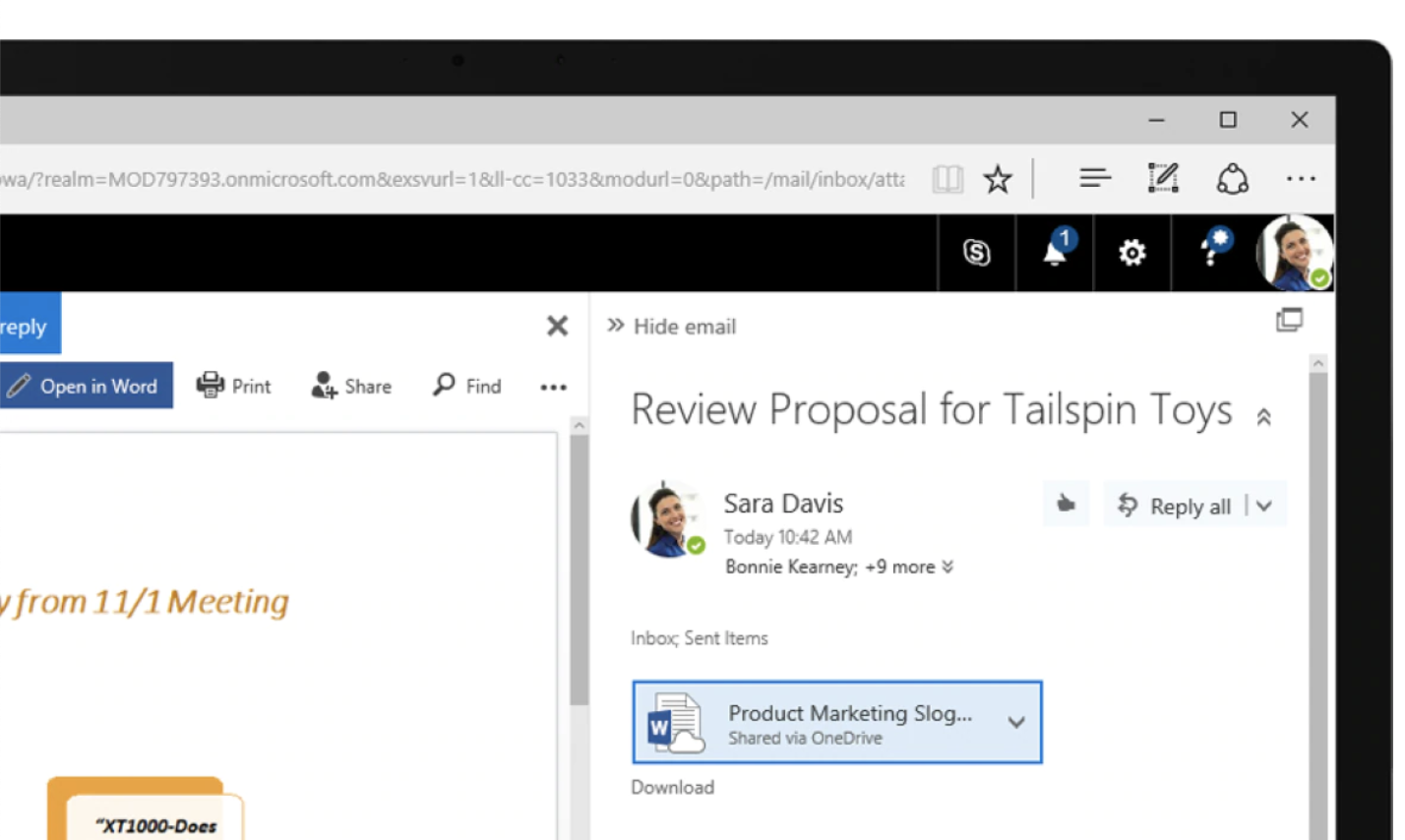Open email in a separate window
This screenshot has width=1405, height=840.
[x=1289, y=321]
